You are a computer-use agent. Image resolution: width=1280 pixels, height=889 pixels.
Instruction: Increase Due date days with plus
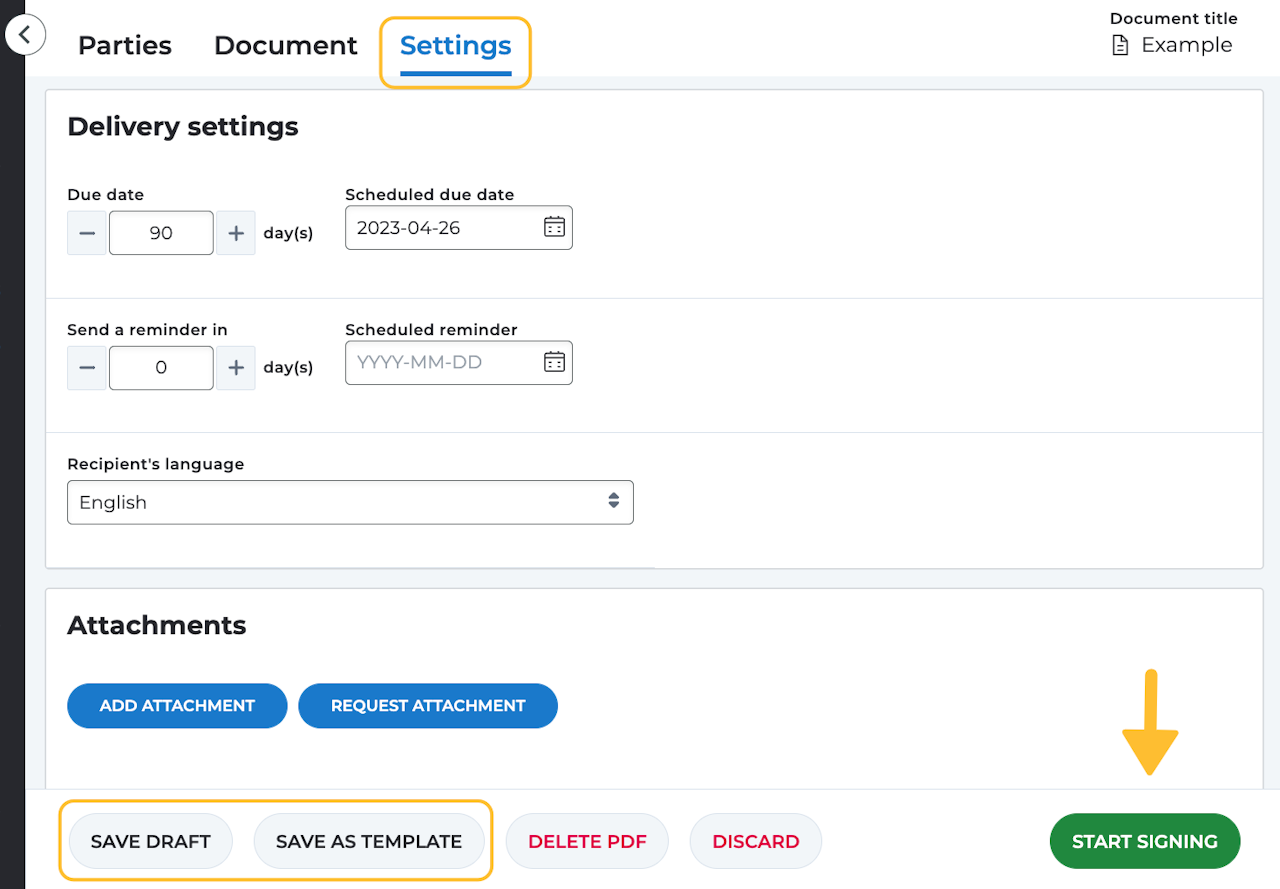236,233
